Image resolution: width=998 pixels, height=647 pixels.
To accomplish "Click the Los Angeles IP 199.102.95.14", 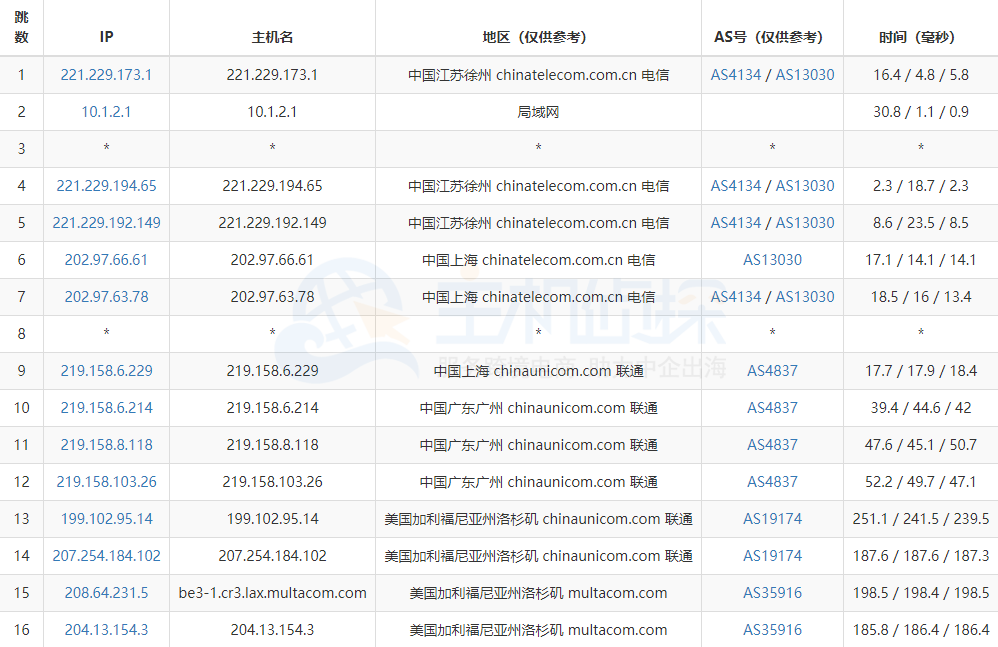I will point(105,518).
